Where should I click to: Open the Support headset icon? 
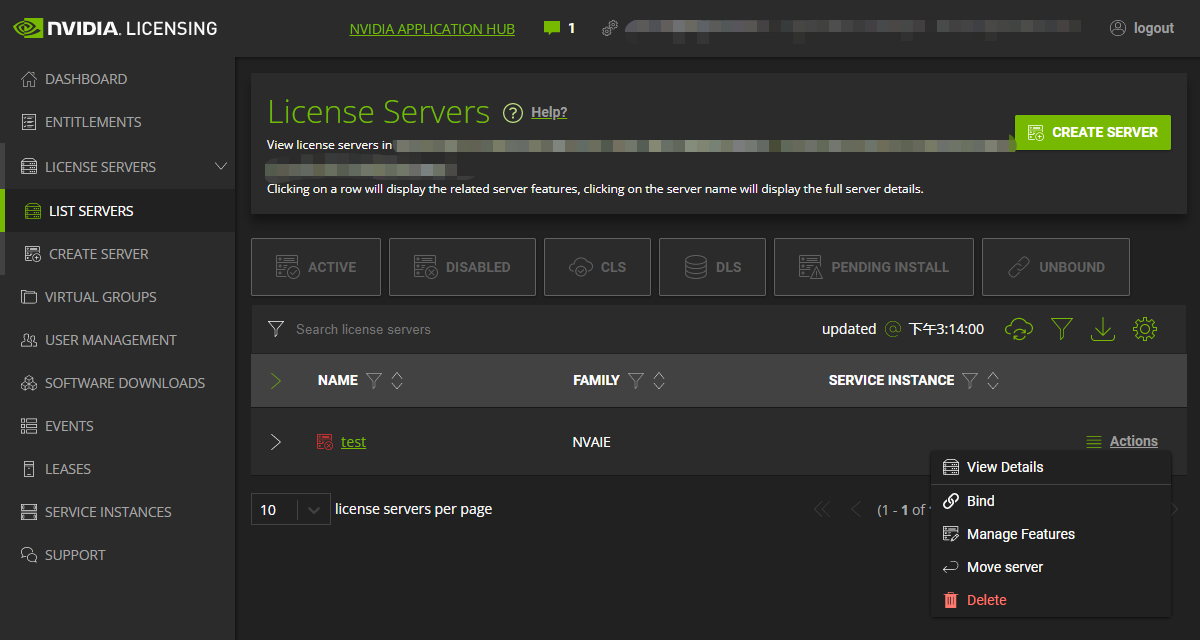(x=28, y=555)
